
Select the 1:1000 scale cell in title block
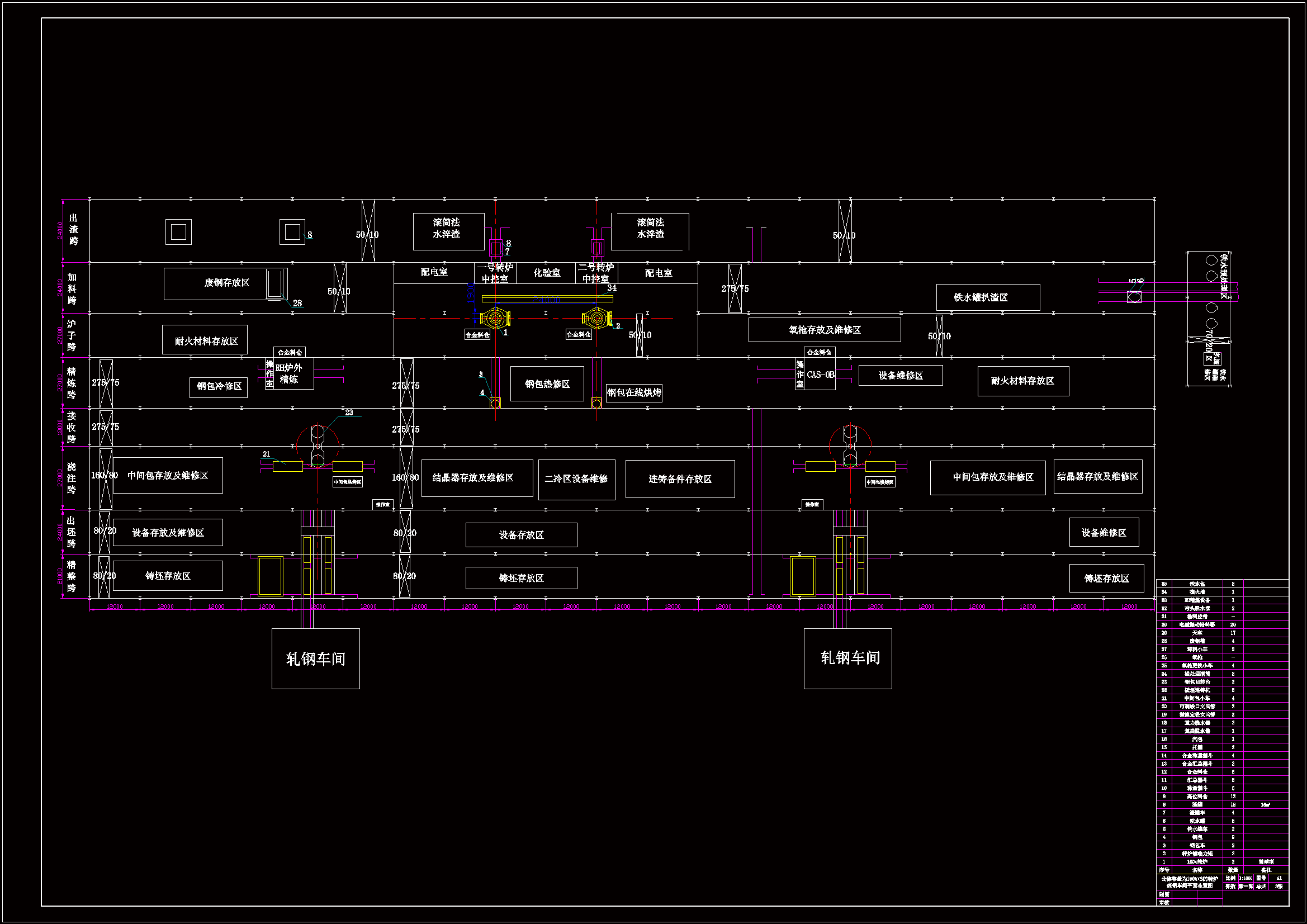click(1246, 879)
